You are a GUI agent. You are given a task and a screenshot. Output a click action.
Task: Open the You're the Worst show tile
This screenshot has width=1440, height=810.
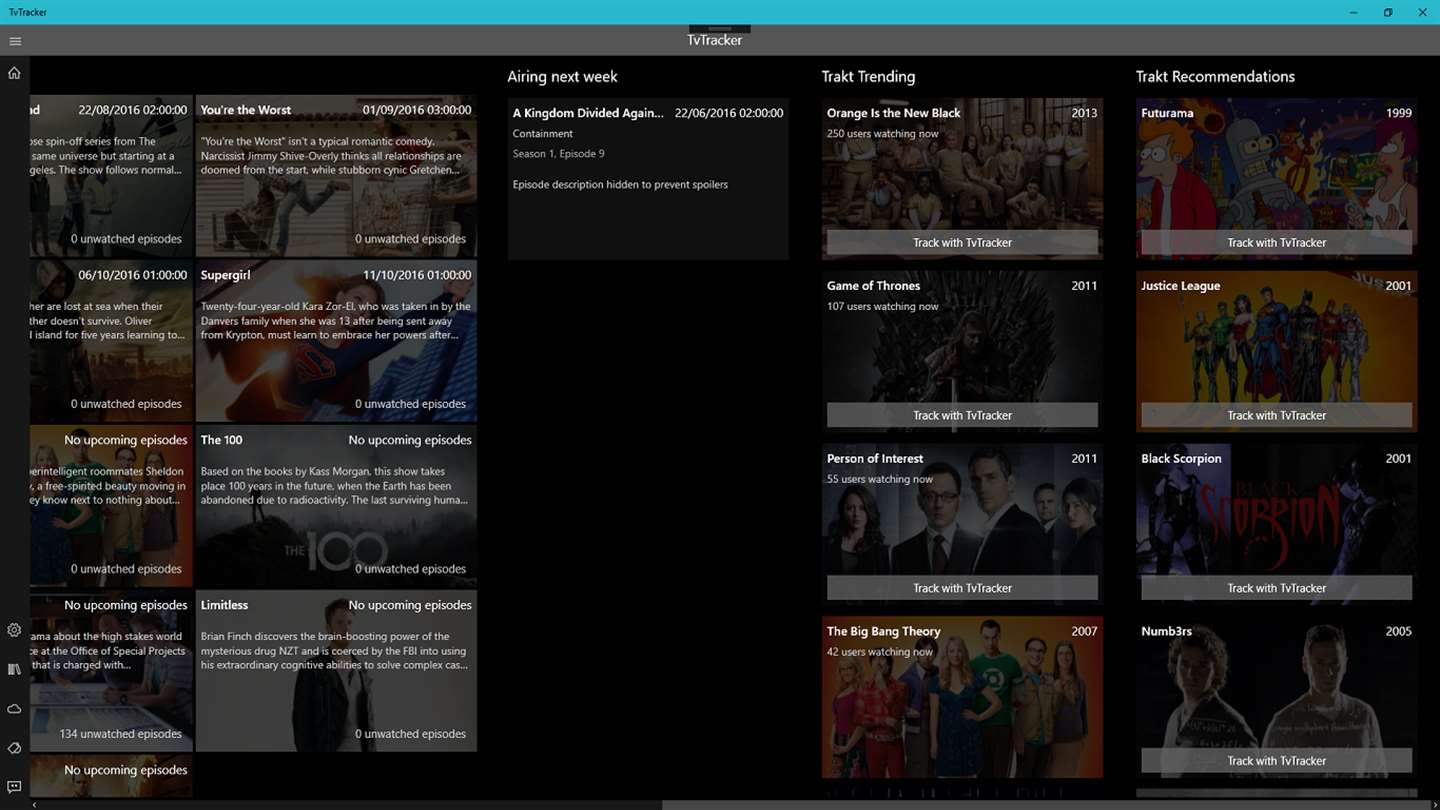click(x=336, y=176)
